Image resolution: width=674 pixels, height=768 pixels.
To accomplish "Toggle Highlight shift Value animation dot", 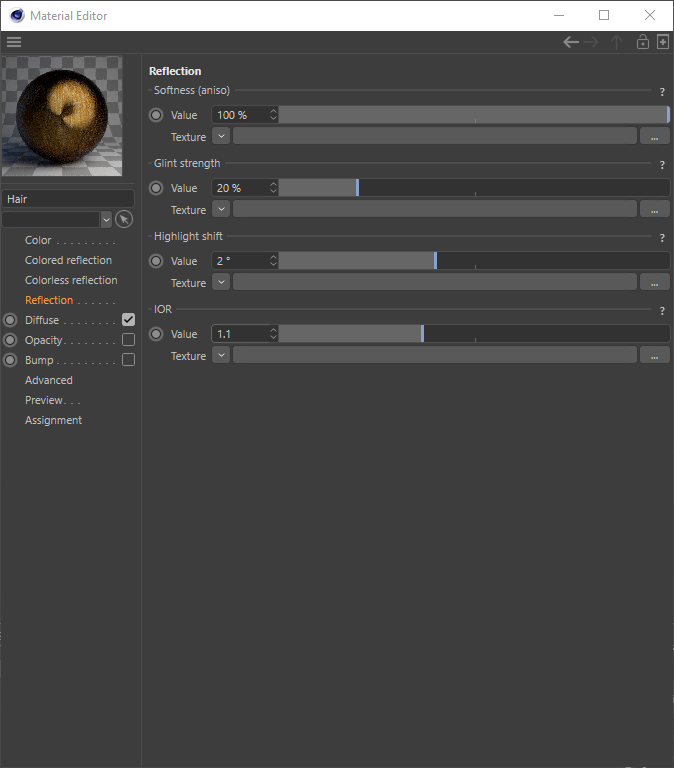I will 156,261.
